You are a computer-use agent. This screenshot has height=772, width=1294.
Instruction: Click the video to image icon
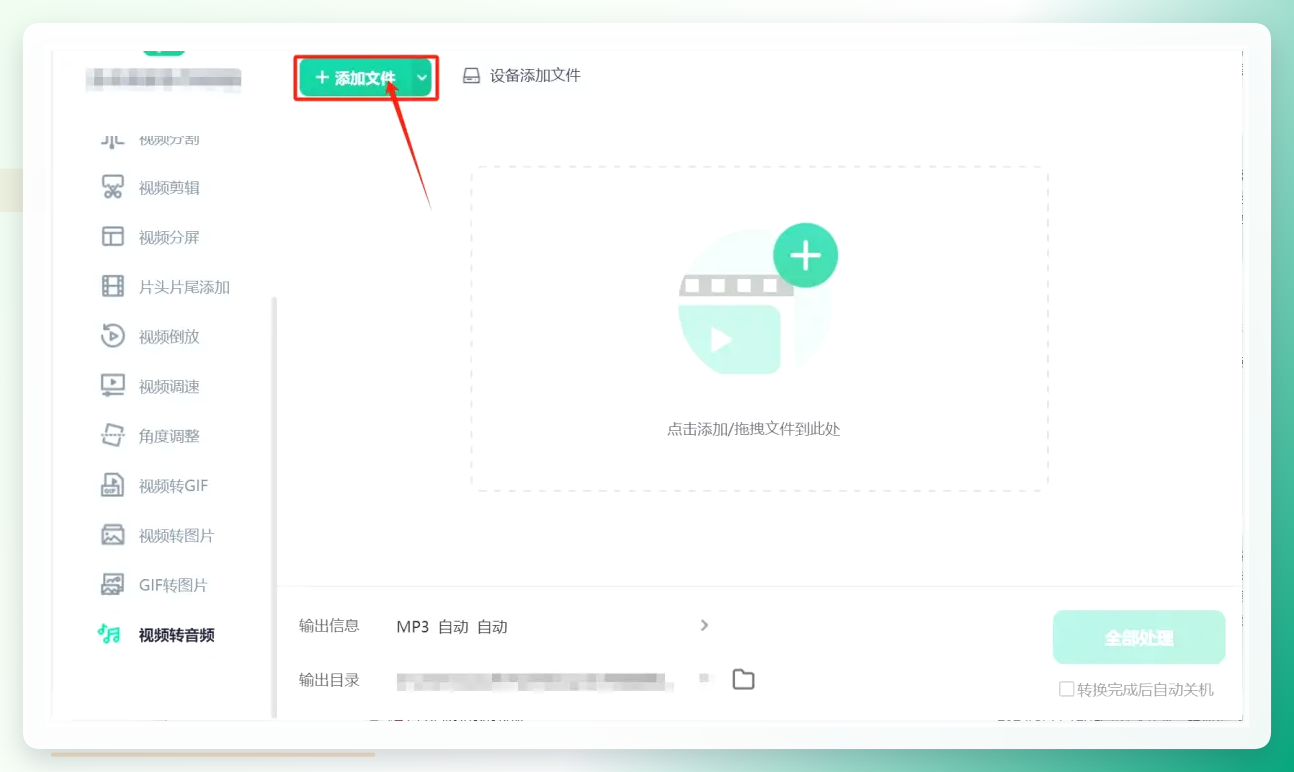tap(112, 535)
